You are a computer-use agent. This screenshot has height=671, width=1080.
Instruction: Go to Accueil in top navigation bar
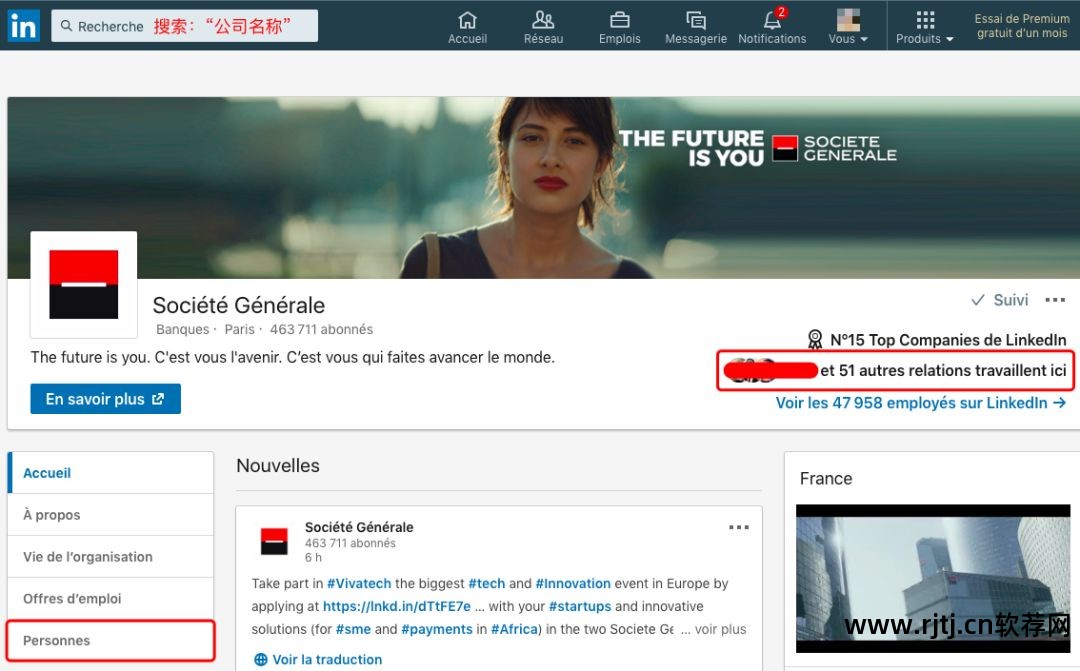click(x=467, y=28)
